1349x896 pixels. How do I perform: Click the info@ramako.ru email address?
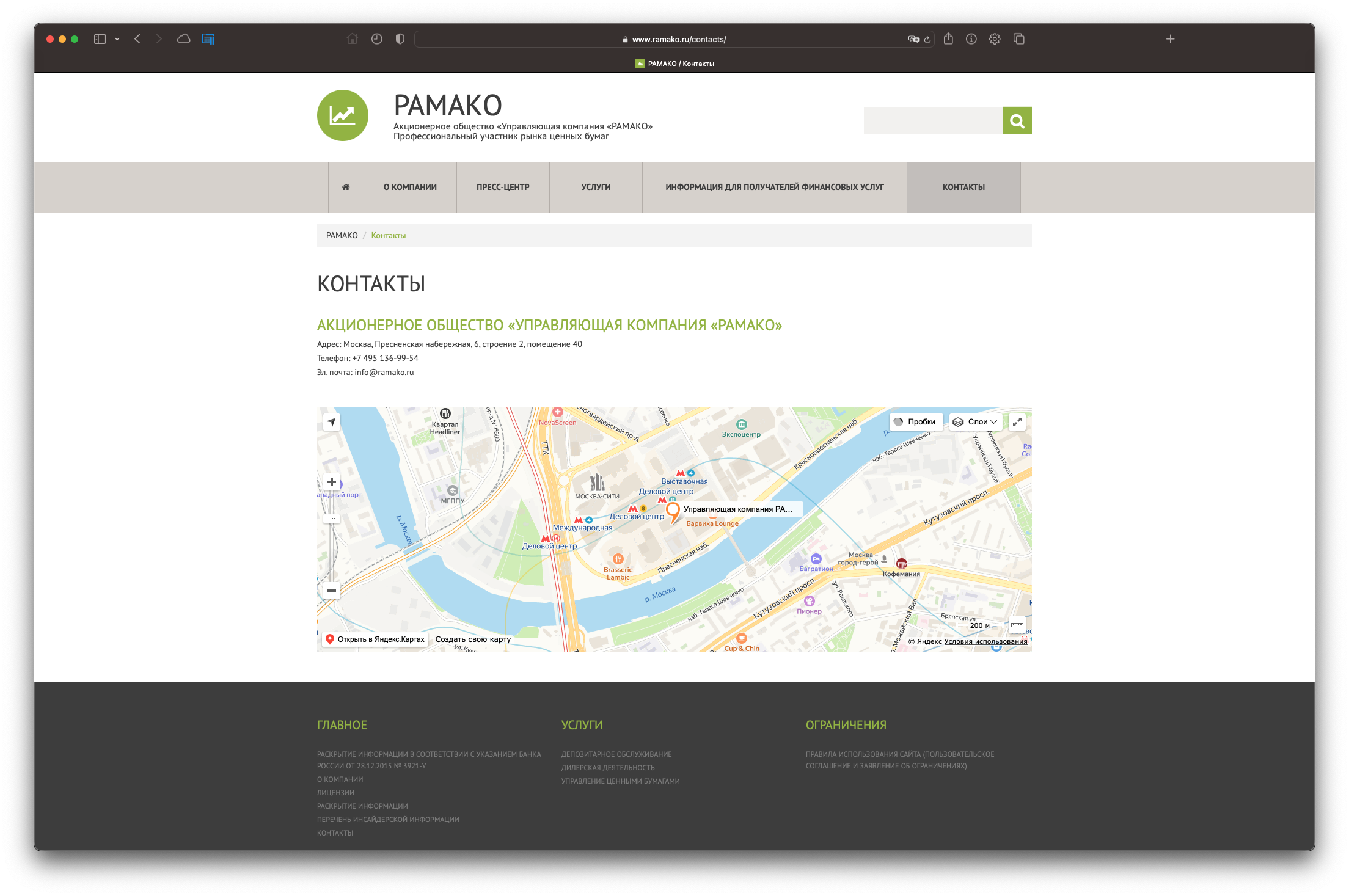(x=384, y=372)
